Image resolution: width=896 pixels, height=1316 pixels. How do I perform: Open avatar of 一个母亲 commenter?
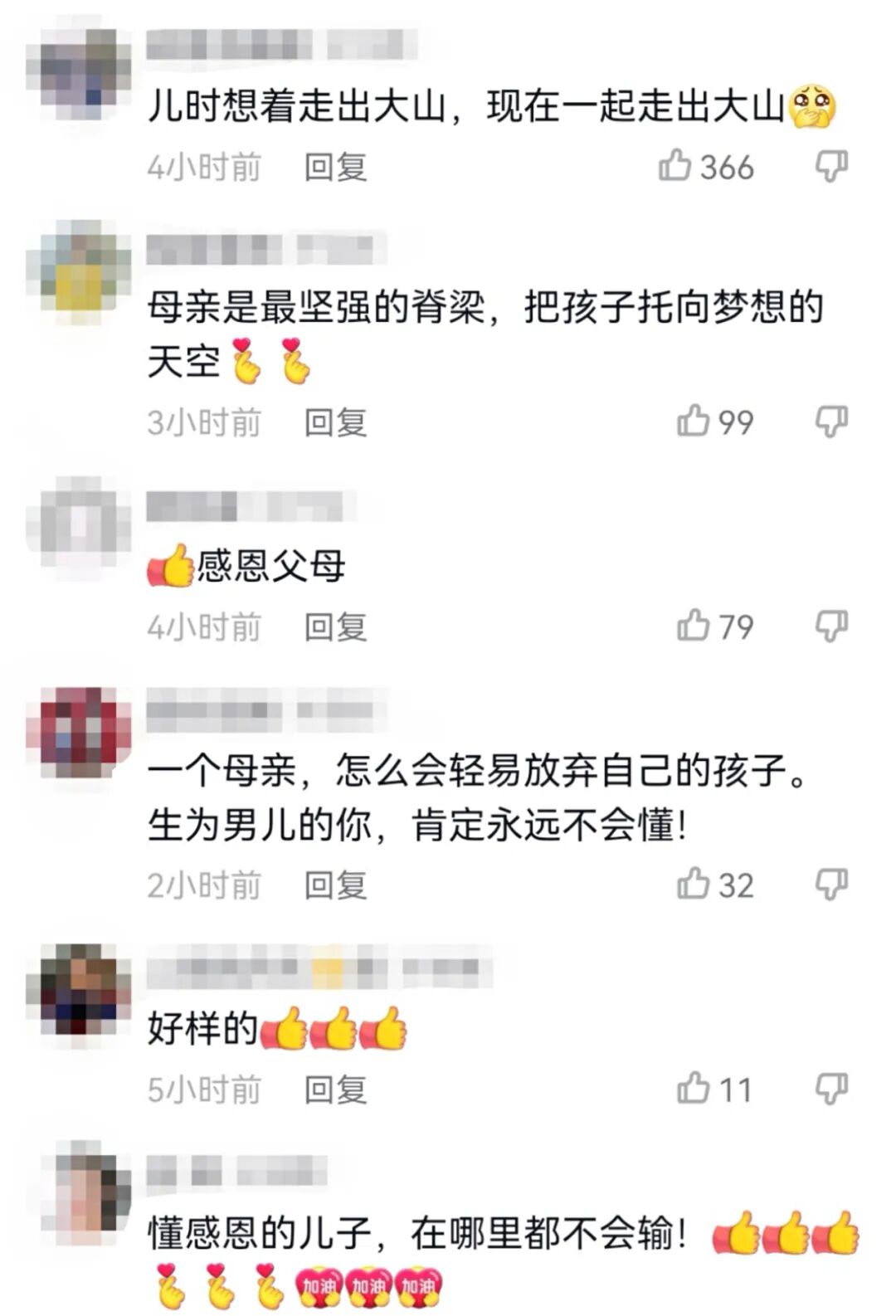coord(79,733)
